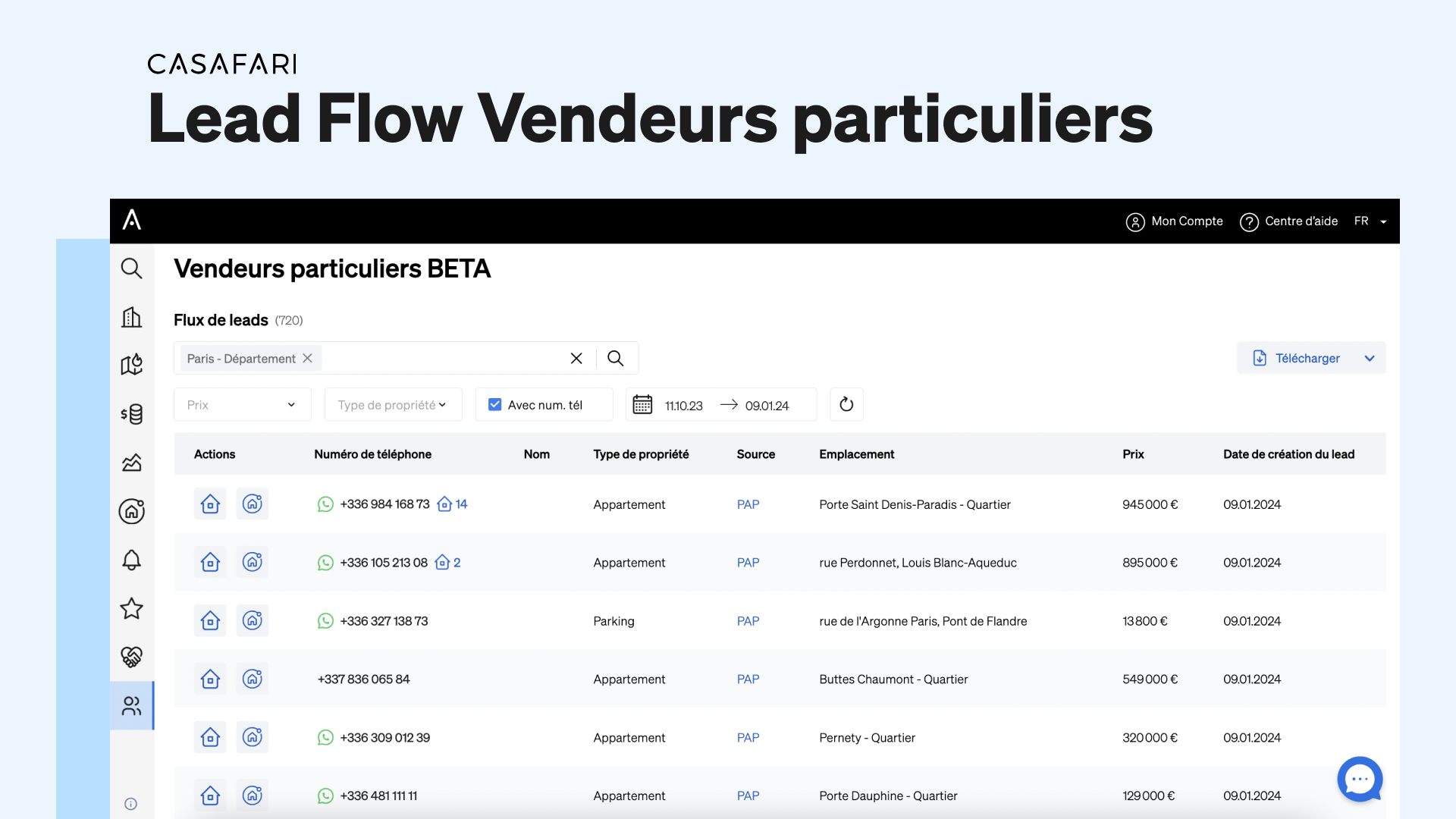Select the alerts/notifications bell icon
The image size is (1456, 819).
pyautogui.click(x=131, y=560)
